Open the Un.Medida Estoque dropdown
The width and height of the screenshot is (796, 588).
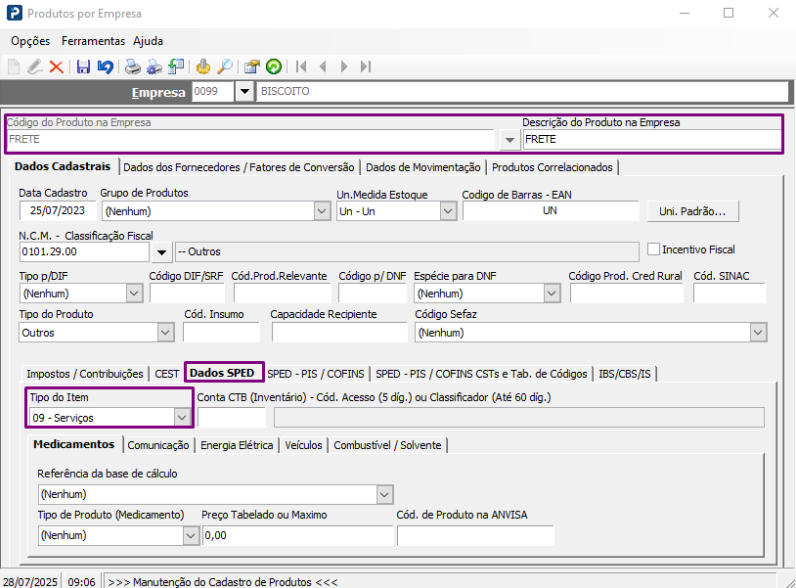click(447, 211)
